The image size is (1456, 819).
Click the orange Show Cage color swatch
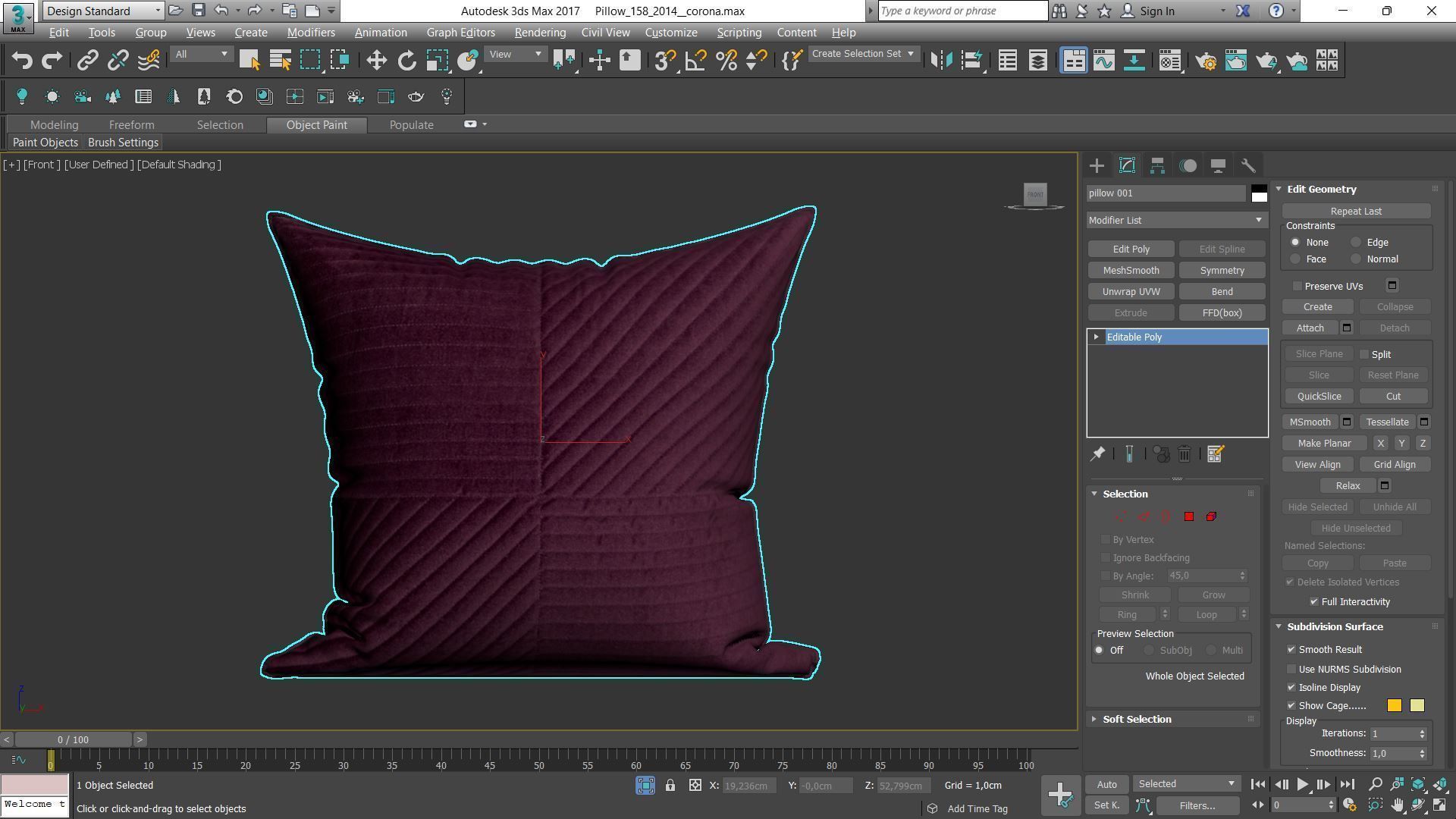[1395, 706]
